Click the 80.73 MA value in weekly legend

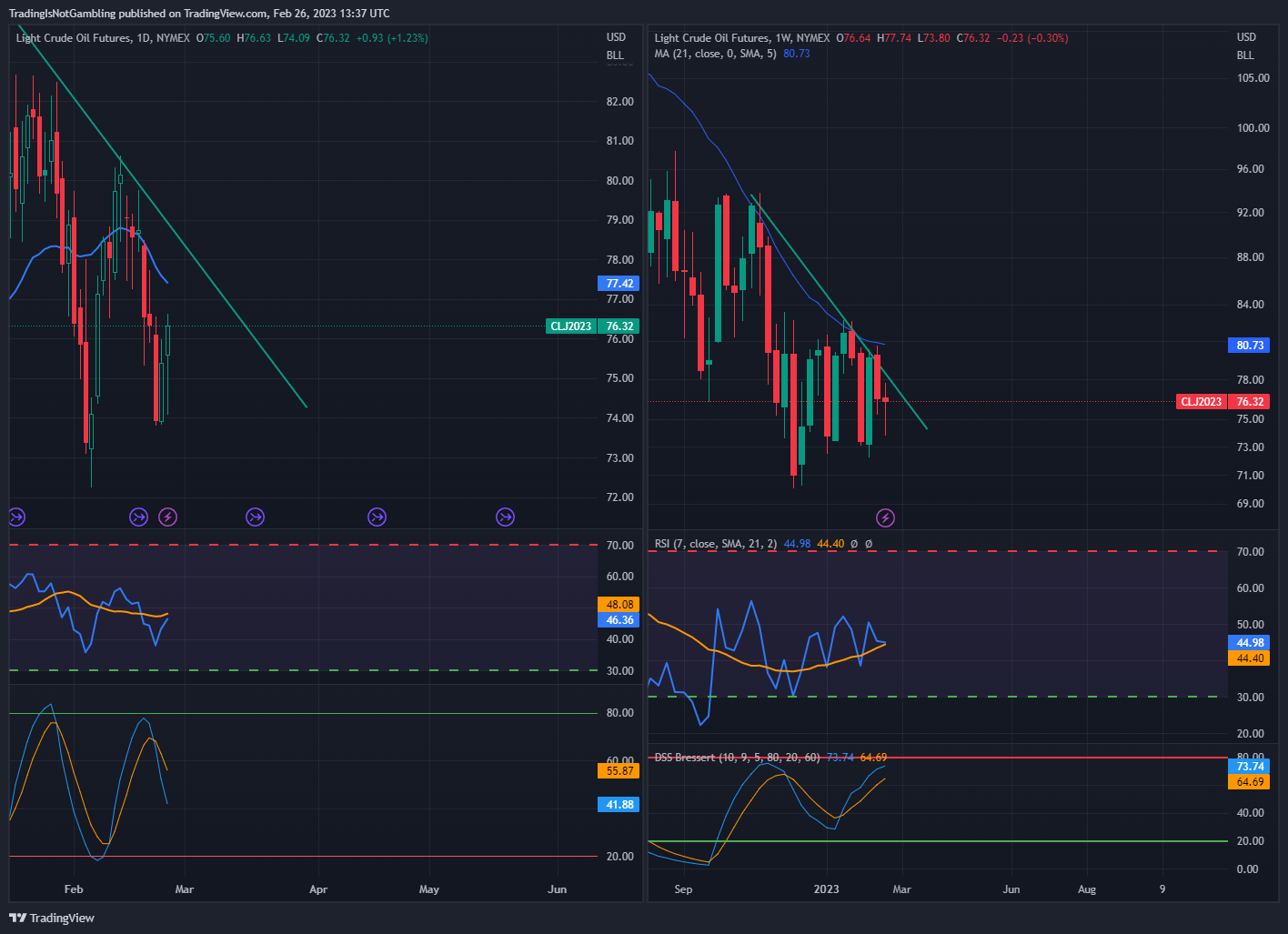pos(797,54)
